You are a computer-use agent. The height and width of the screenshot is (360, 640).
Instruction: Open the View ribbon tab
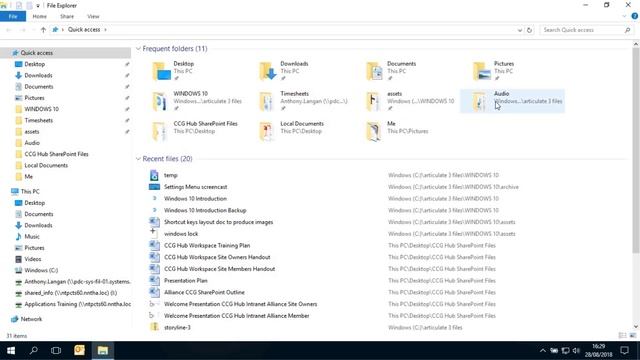tap(93, 16)
